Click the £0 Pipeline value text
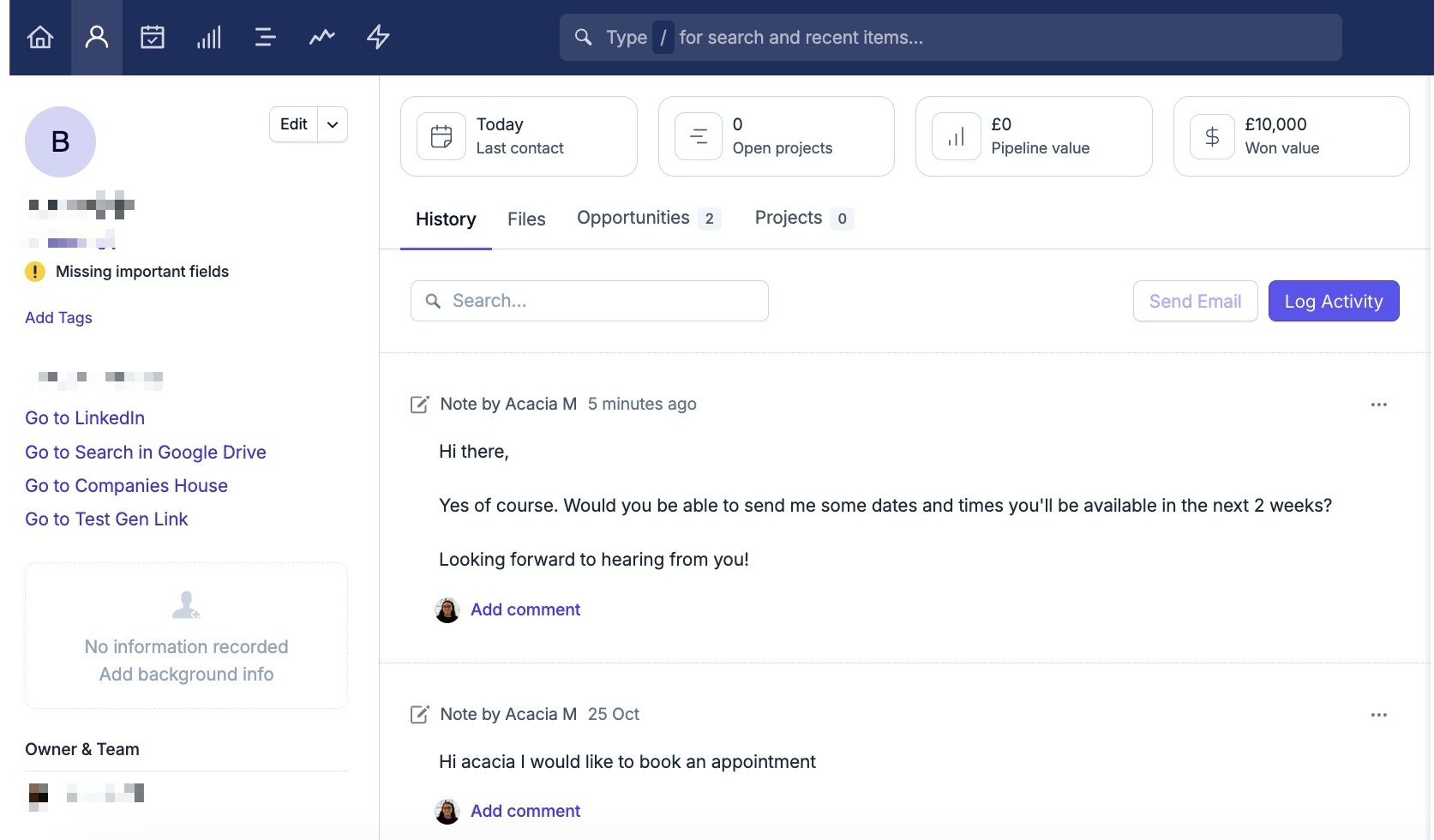Viewport: 1434px width, 840px height. (x=1001, y=124)
